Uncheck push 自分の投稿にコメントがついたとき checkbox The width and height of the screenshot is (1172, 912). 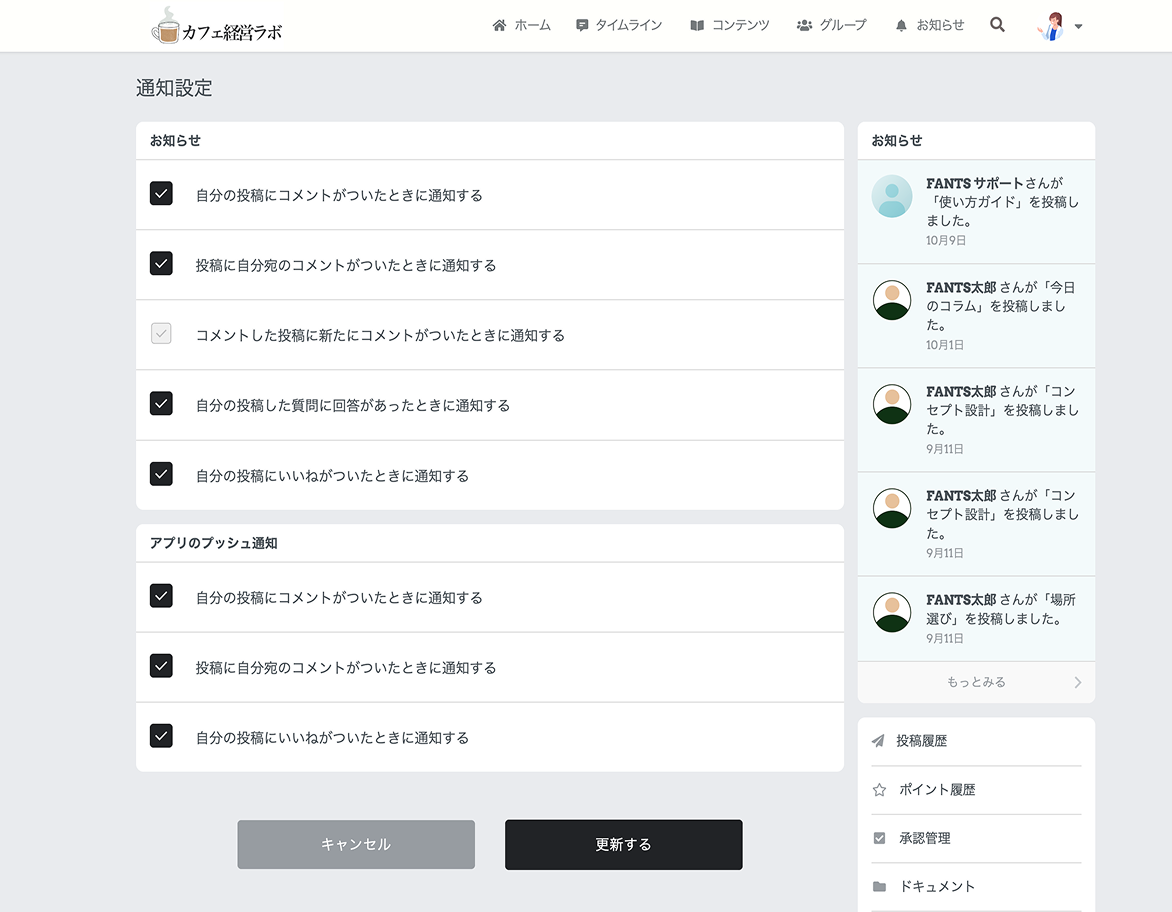point(161,596)
